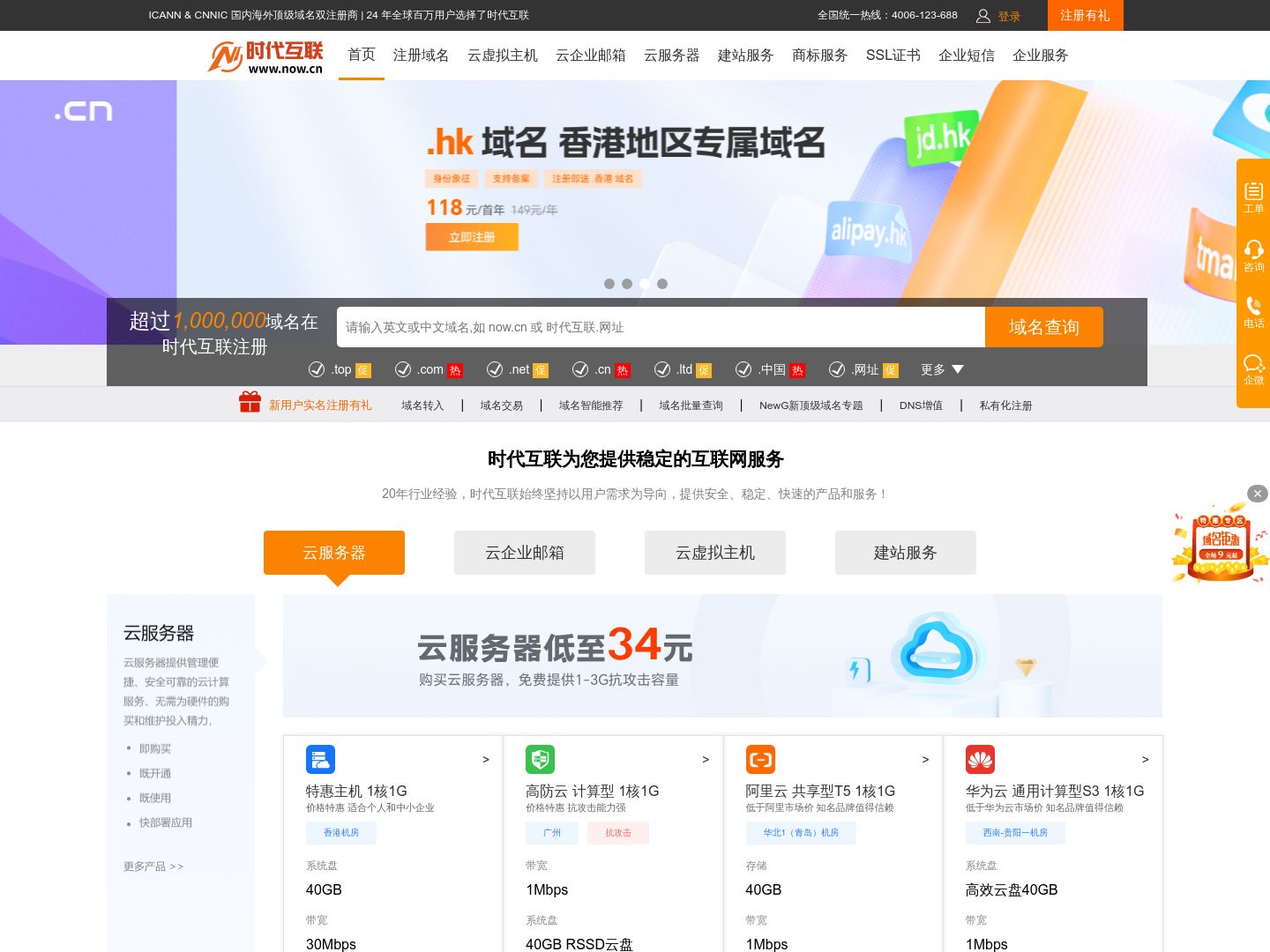The image size is (1270, 952).
Task: Open the 云虚拟主机 nav menu
Action: coord(503,55)
